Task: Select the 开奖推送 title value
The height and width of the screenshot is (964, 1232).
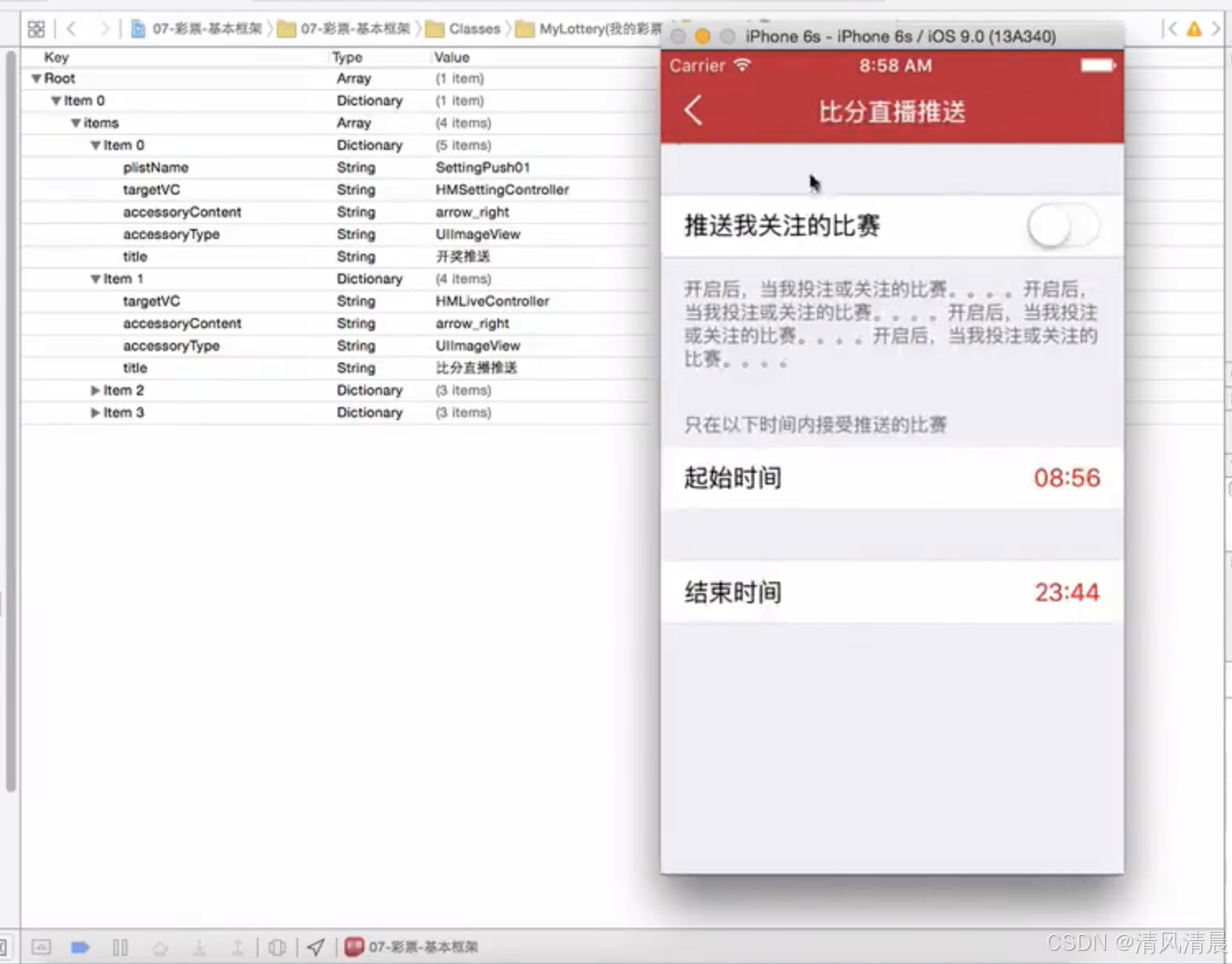Action: (463, 256)
